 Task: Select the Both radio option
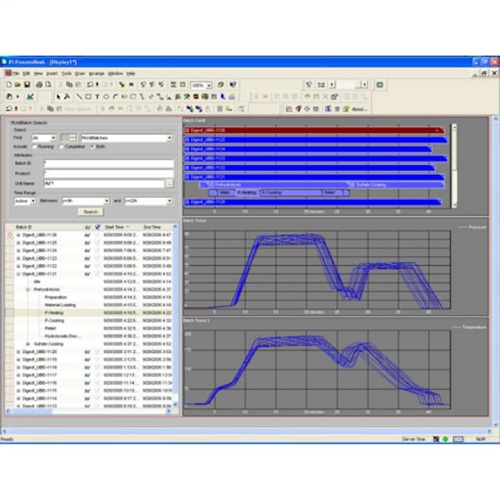tap(92, 147)
